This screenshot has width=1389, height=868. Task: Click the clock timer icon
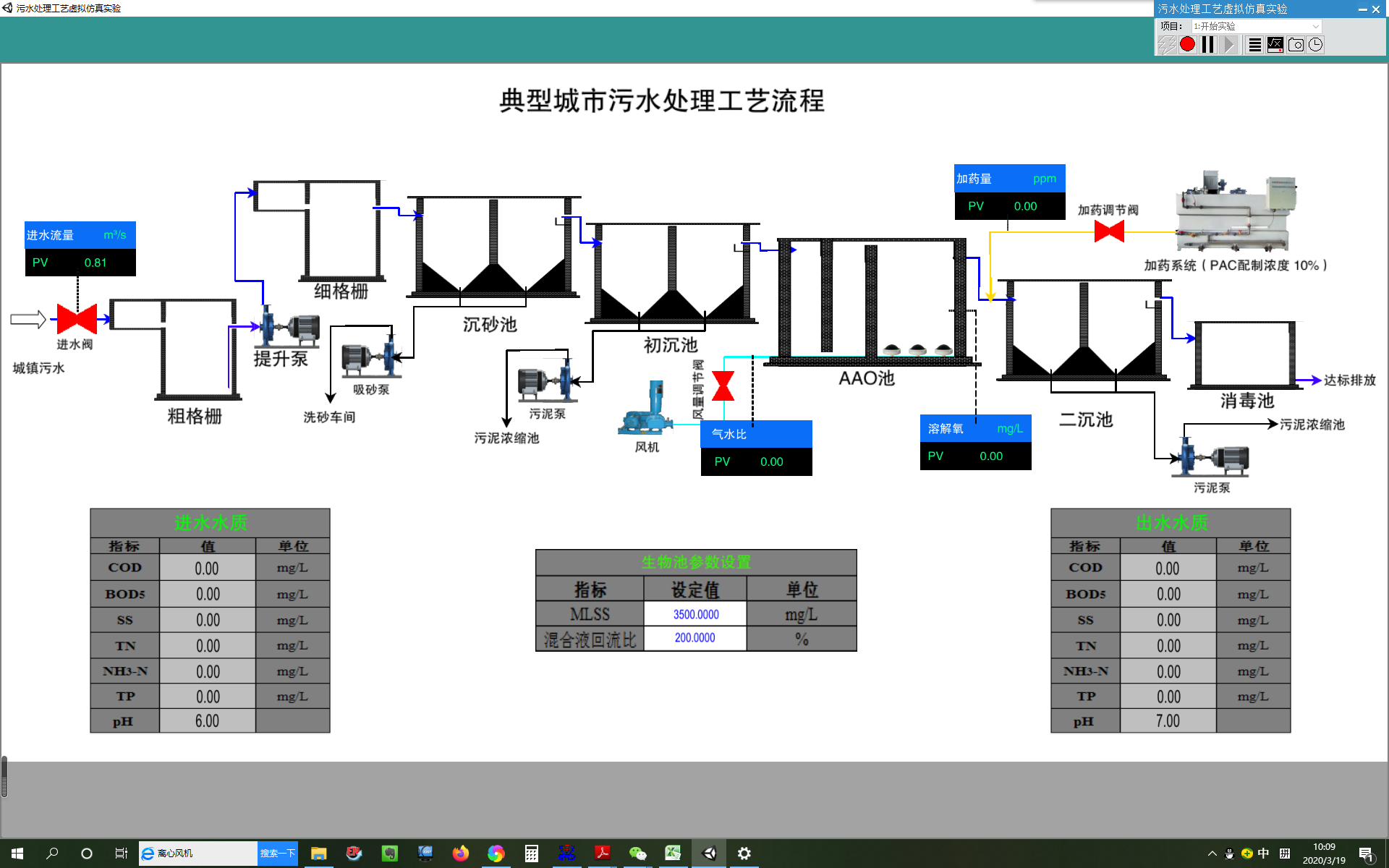(x=1316, y=45)
